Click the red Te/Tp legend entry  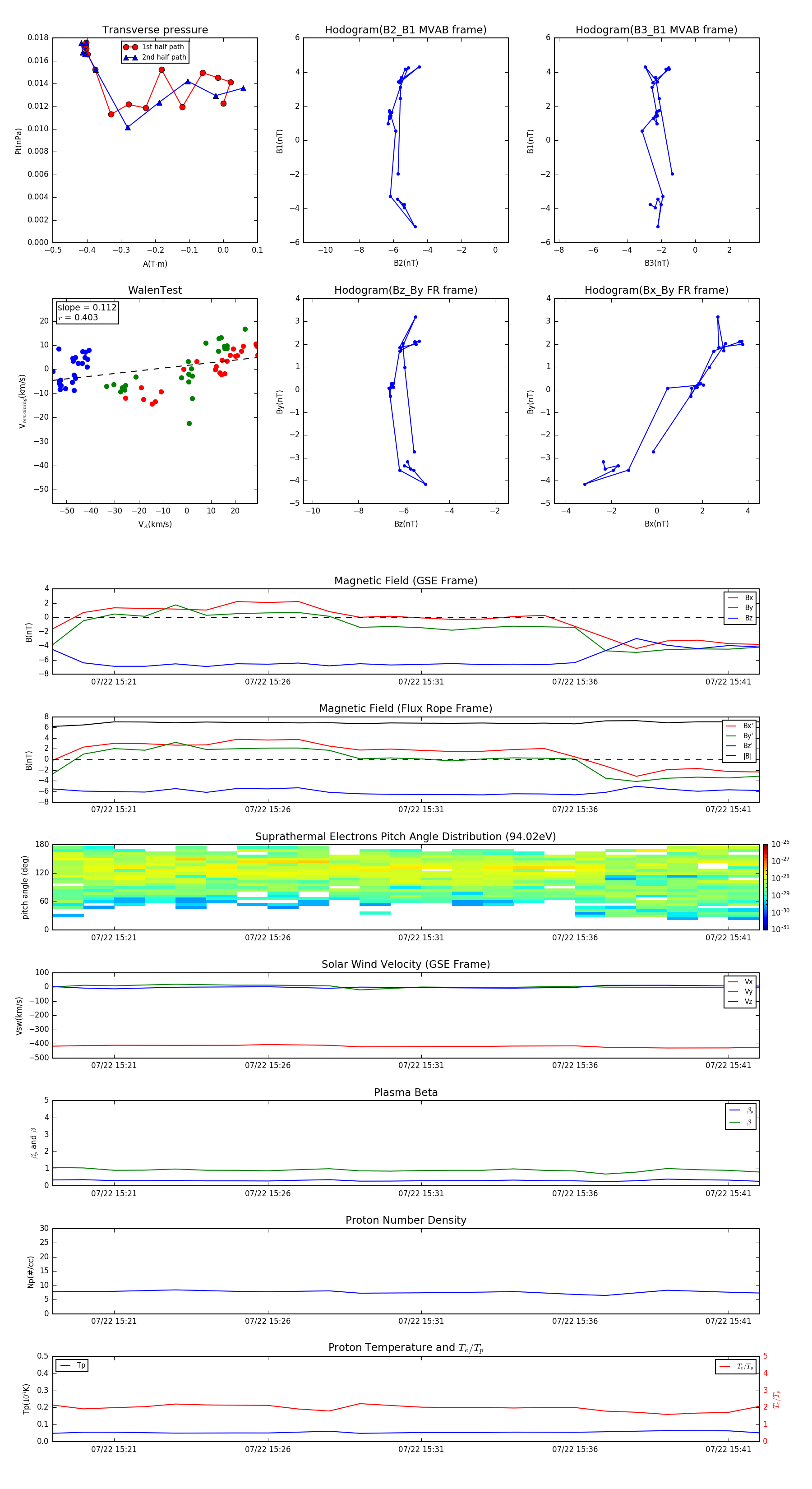[x=736, y=1366]
